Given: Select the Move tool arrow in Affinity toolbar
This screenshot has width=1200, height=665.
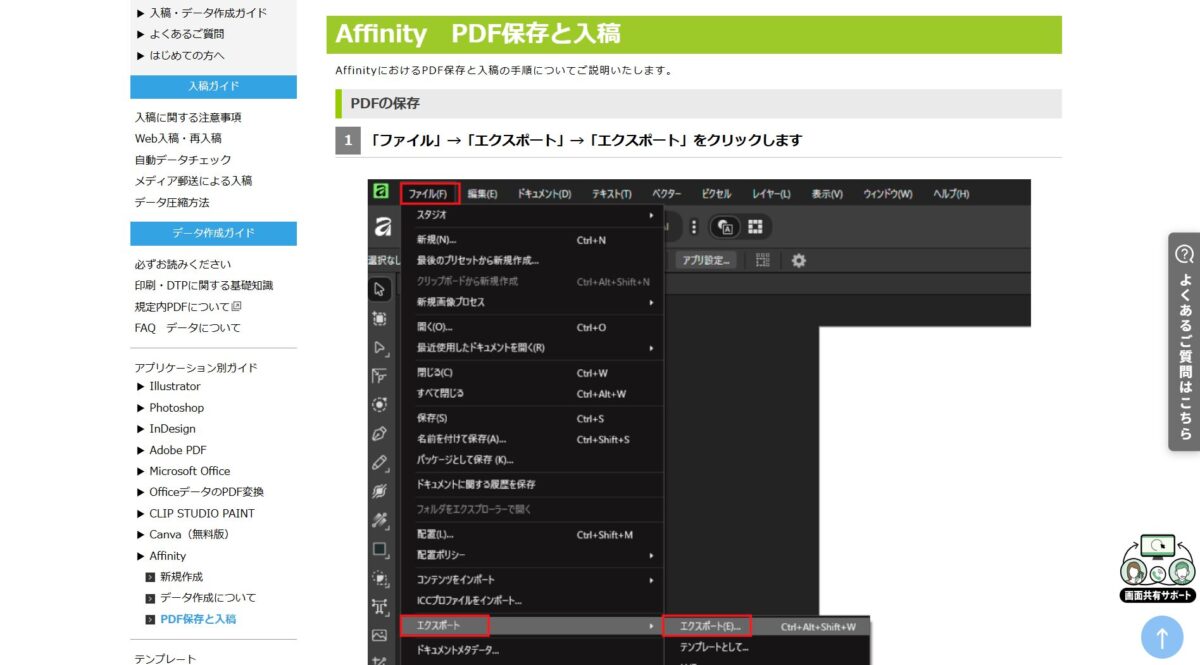Looking at the screenshot, I should pyautogui.click(x=380, y=289).
